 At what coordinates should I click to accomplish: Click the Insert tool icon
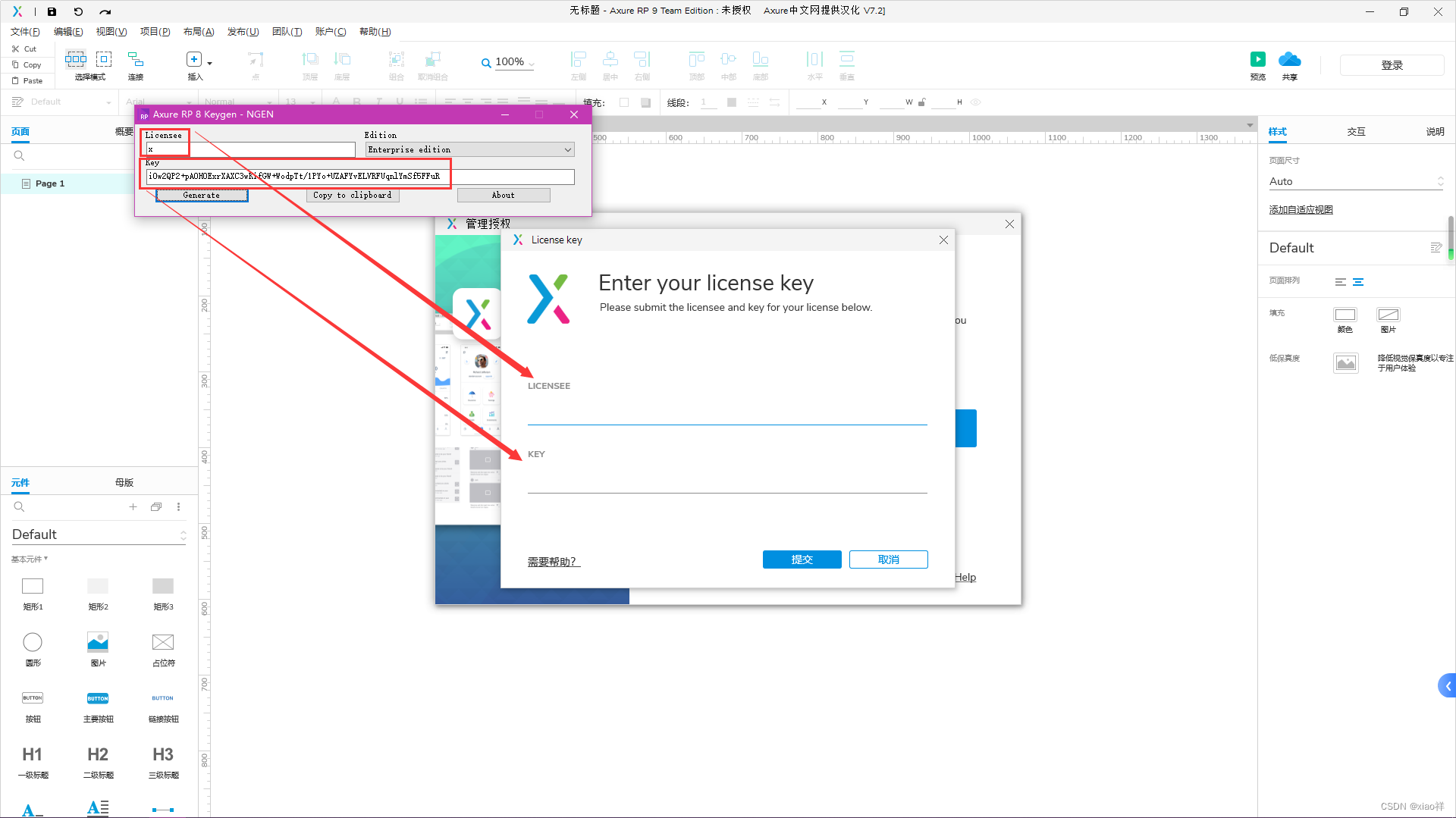pyautogui.click(x=194, y=59)
